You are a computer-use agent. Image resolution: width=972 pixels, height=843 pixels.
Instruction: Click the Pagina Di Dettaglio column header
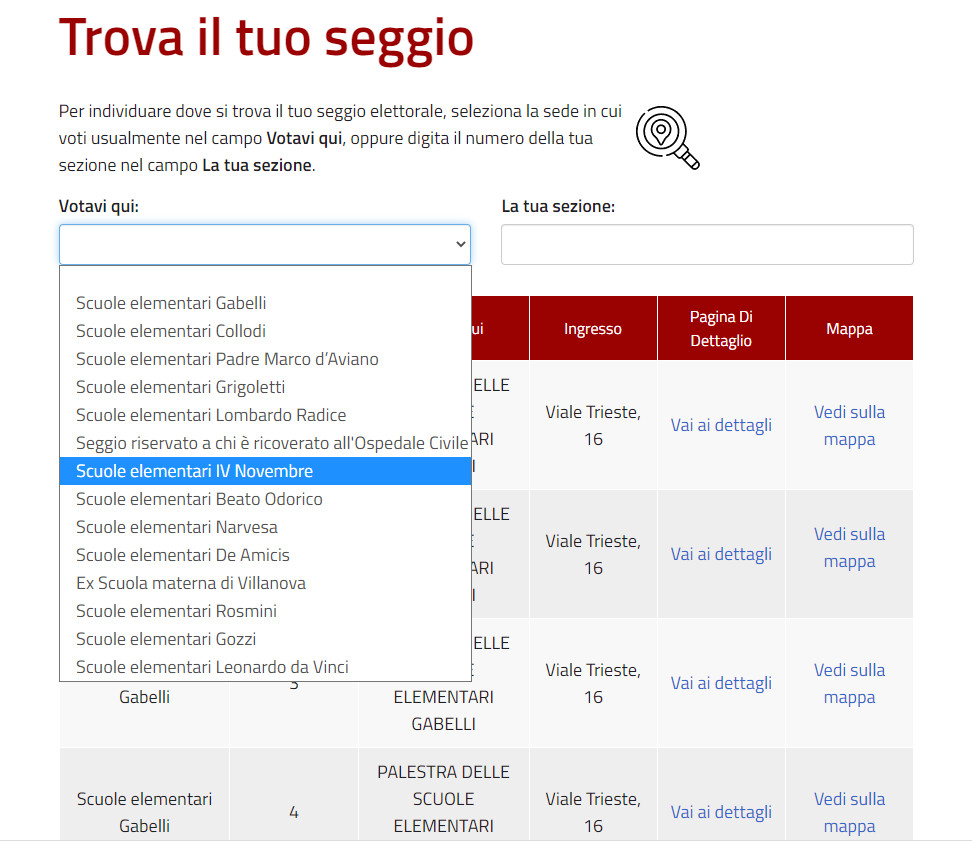pos(721,329)
